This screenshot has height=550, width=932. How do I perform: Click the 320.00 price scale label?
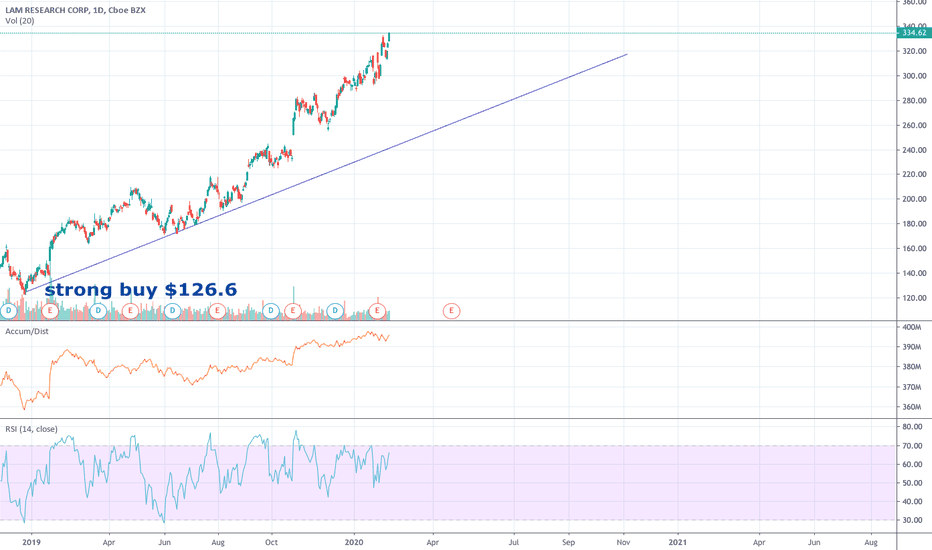[x=914, y=51]
